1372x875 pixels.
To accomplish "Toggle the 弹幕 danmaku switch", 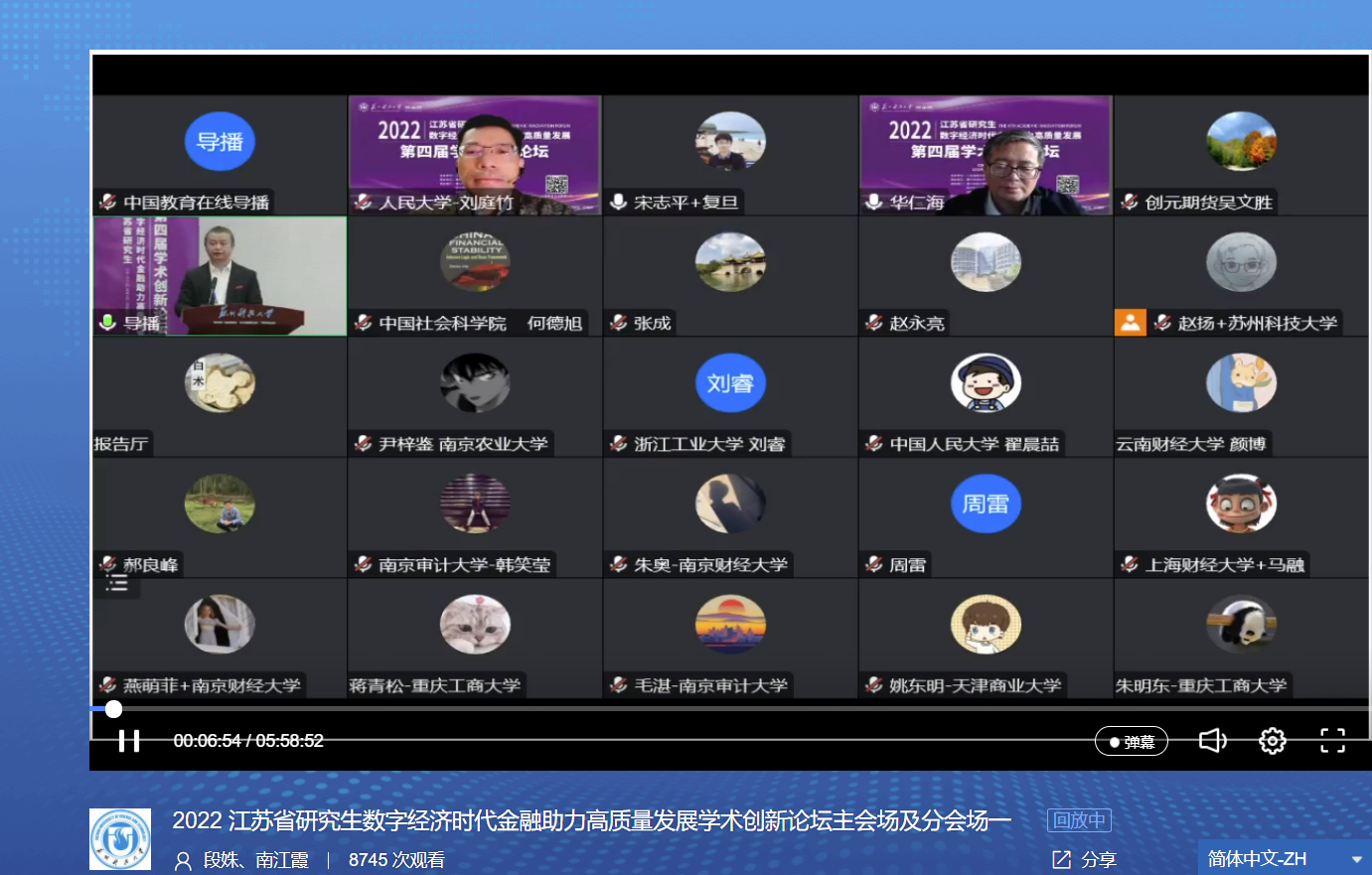I will (1131, 742).
